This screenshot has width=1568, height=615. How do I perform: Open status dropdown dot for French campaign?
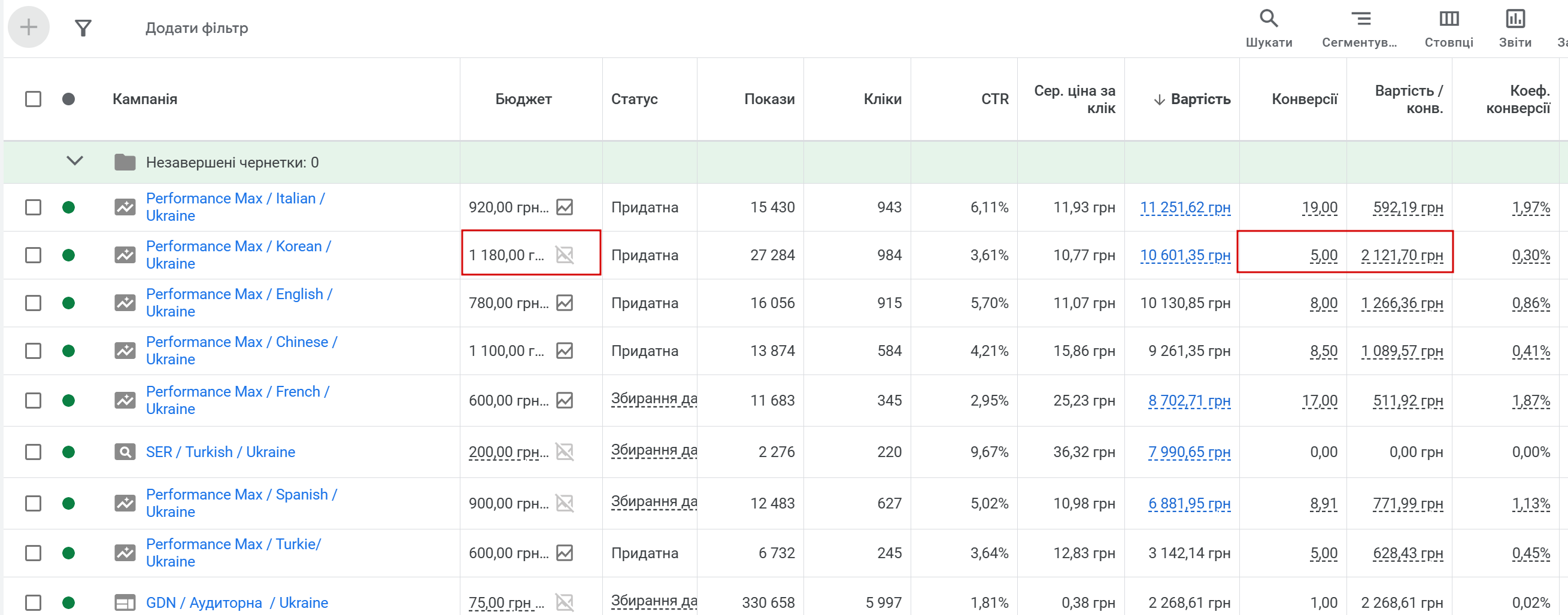pyautogui.click(x=68, y=400)
